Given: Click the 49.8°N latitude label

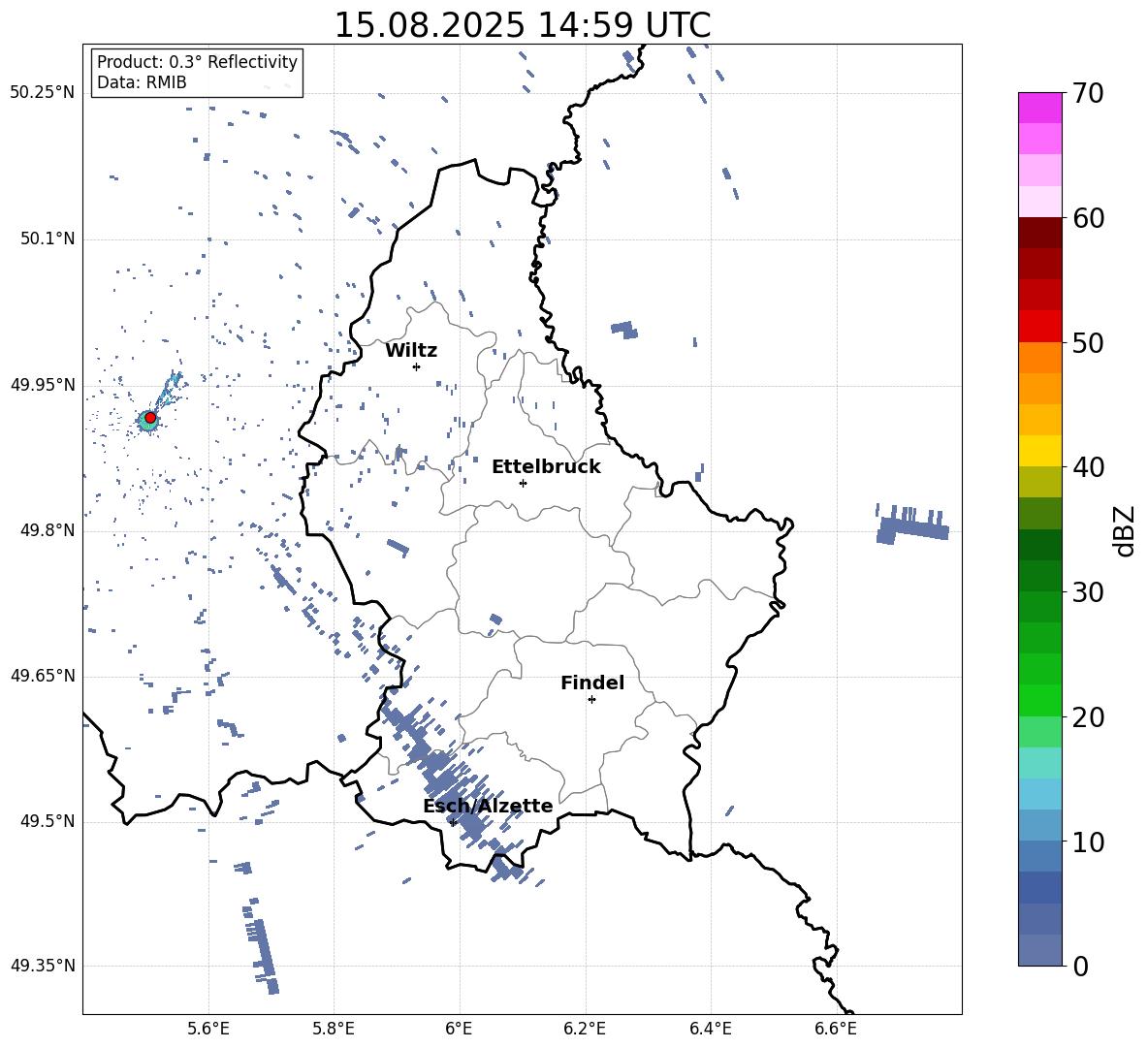Looking at the screenshot, I should [x=48, y=530].
